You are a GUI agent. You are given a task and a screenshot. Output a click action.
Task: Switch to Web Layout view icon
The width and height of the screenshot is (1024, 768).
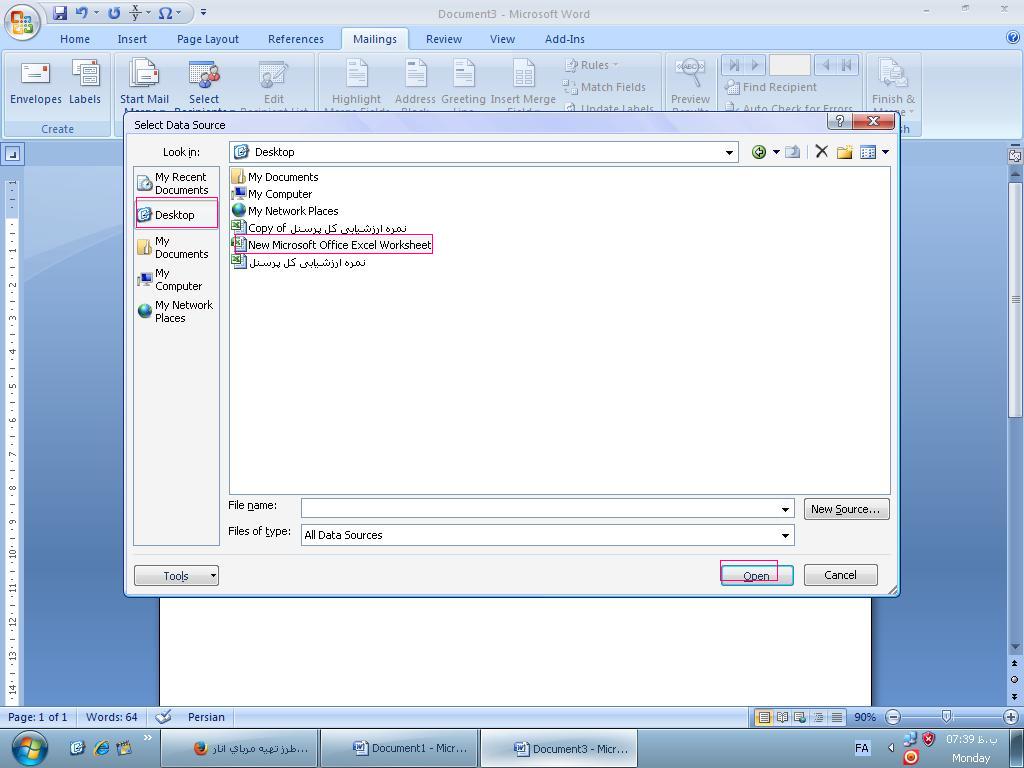[800, 717]
